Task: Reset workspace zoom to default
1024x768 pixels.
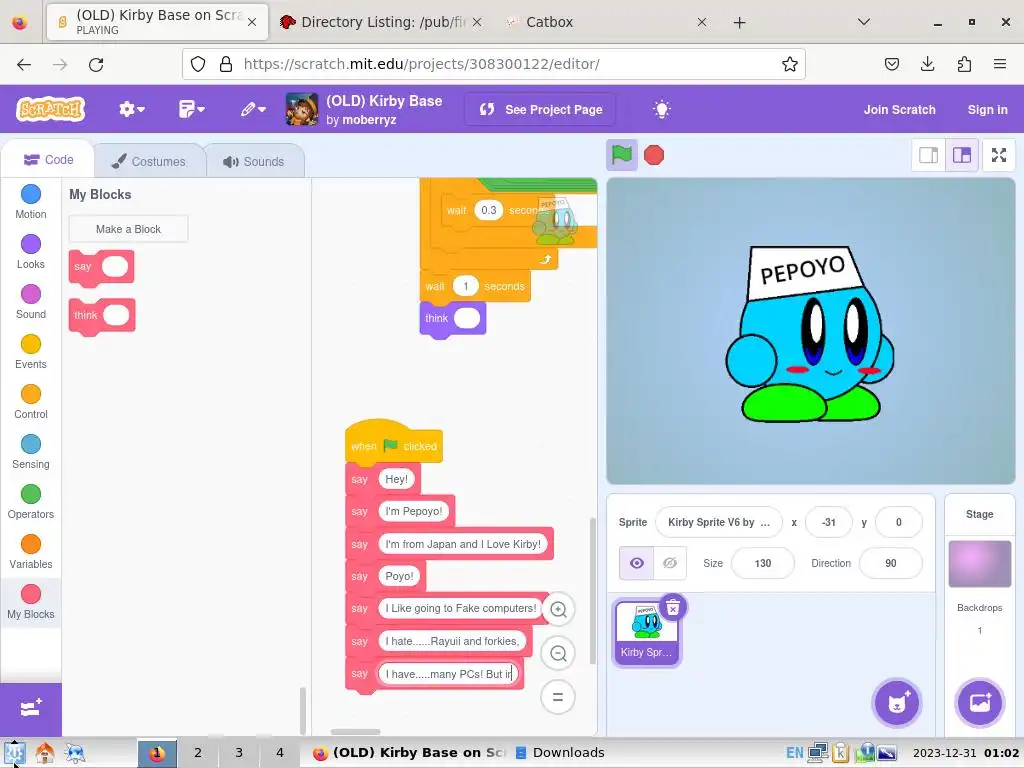Action: point(558,697)
